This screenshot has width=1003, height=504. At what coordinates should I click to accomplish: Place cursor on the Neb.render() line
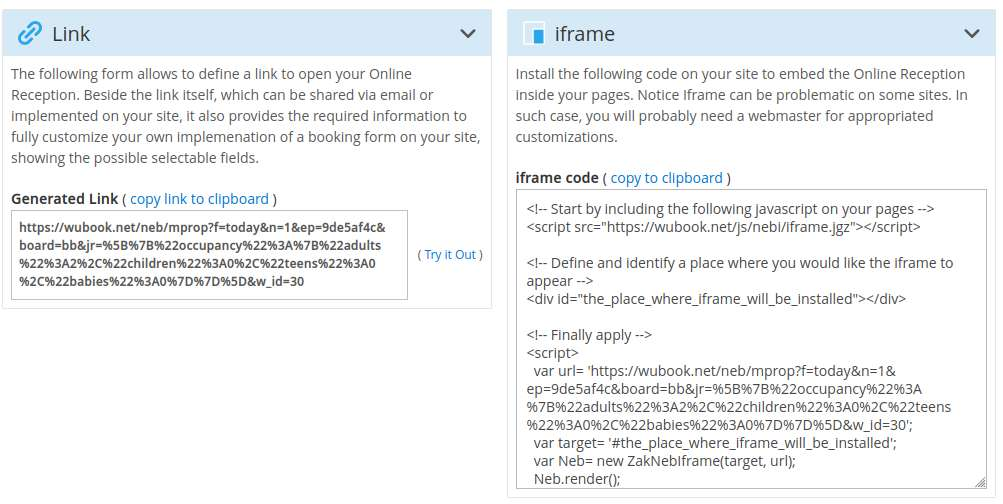click(577, 478)
